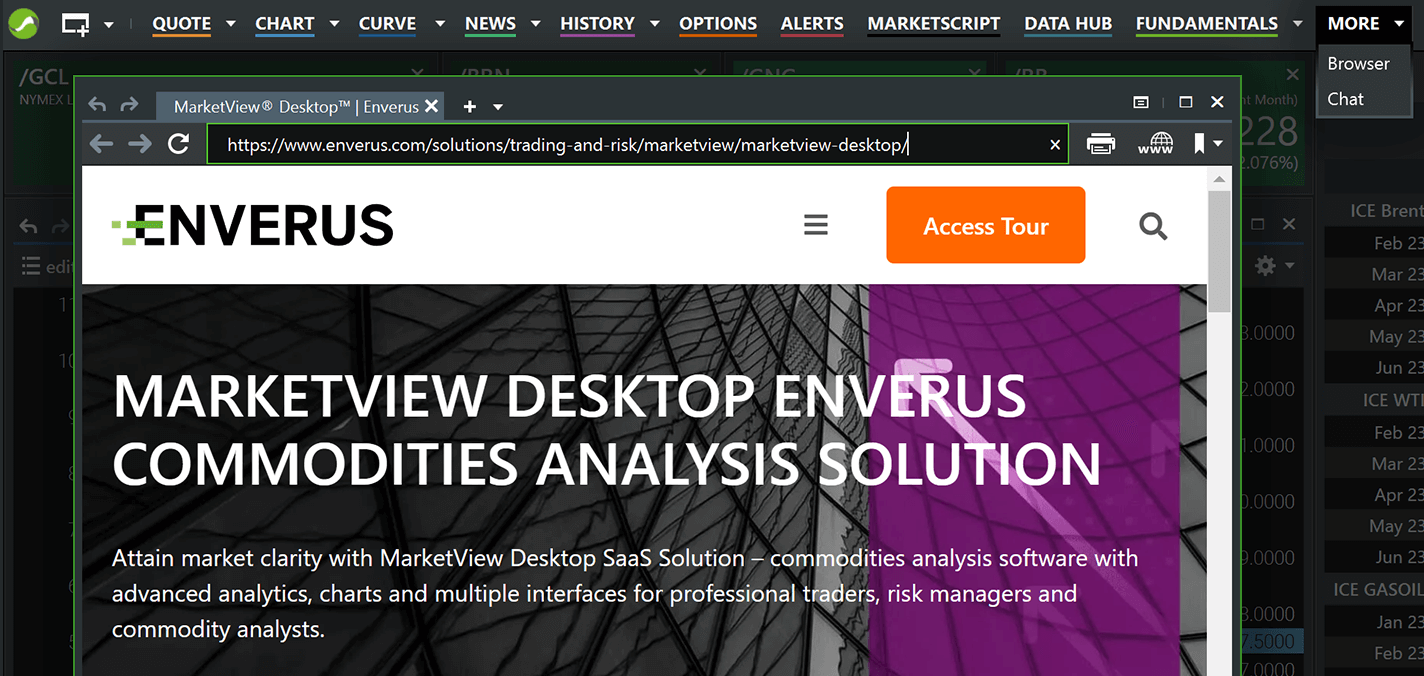Expand the dropdown arrow beside CHART
This screenshot has width=1424, height=676.
tap(334, 23)
